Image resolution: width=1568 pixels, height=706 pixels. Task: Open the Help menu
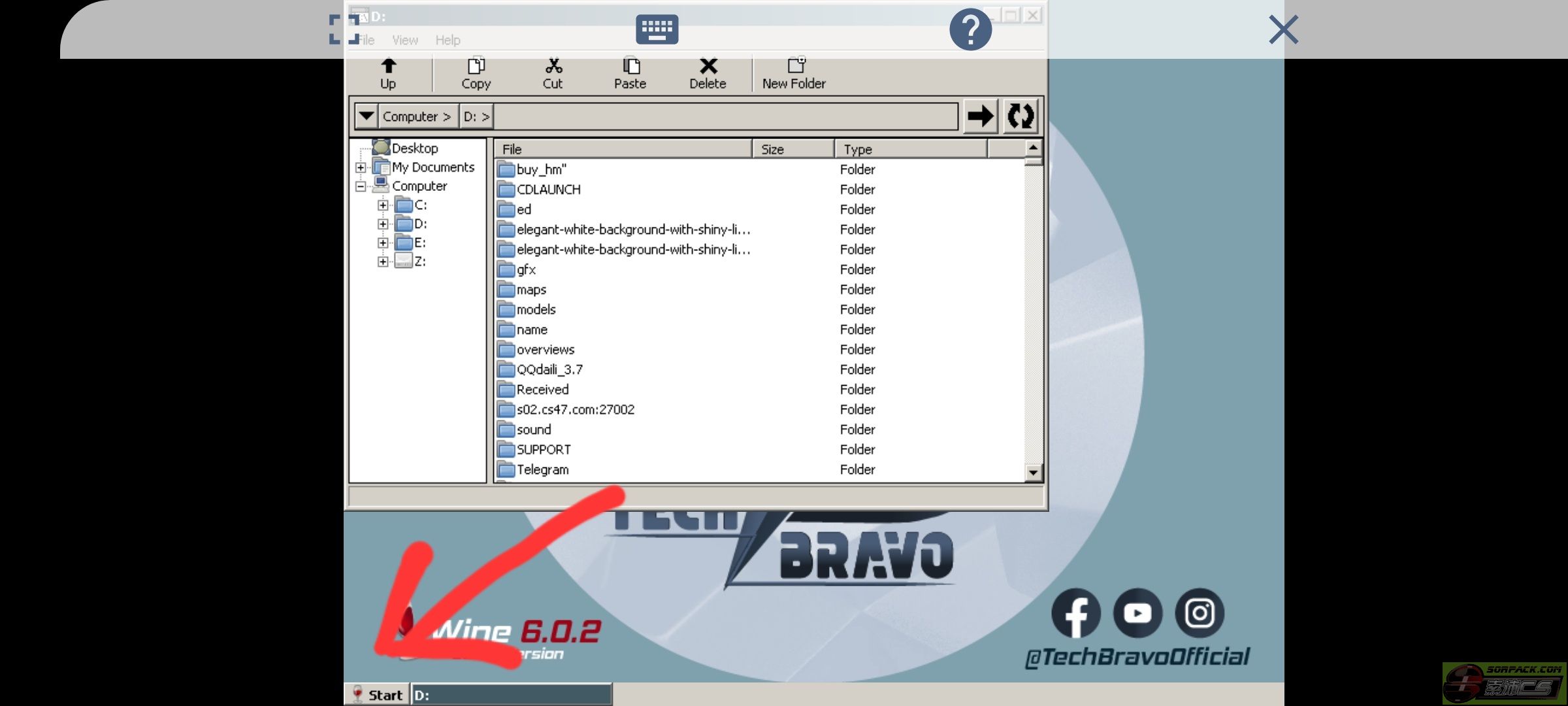(448, 40)
